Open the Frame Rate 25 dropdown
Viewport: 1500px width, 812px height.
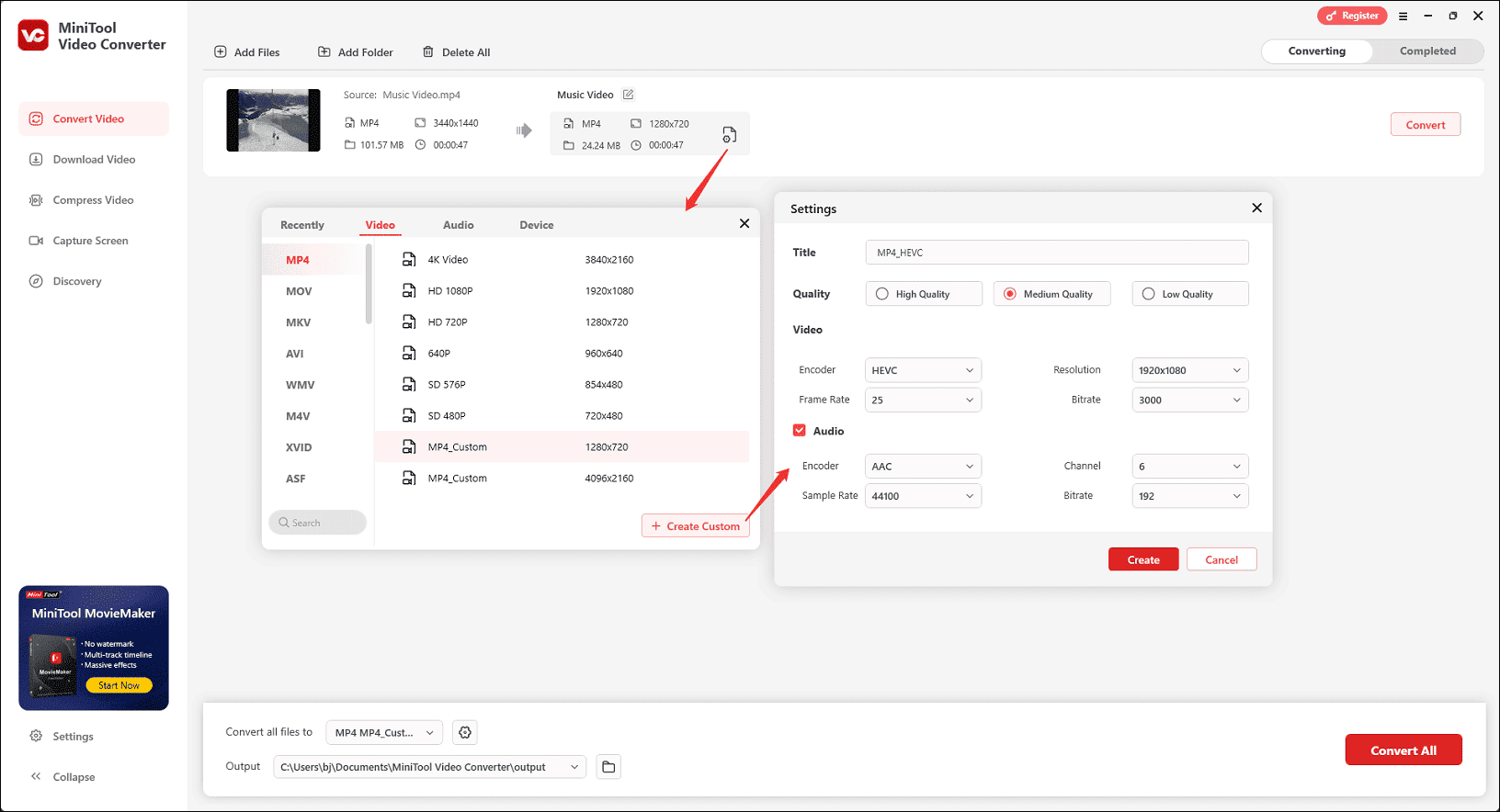tap(923, 400)
